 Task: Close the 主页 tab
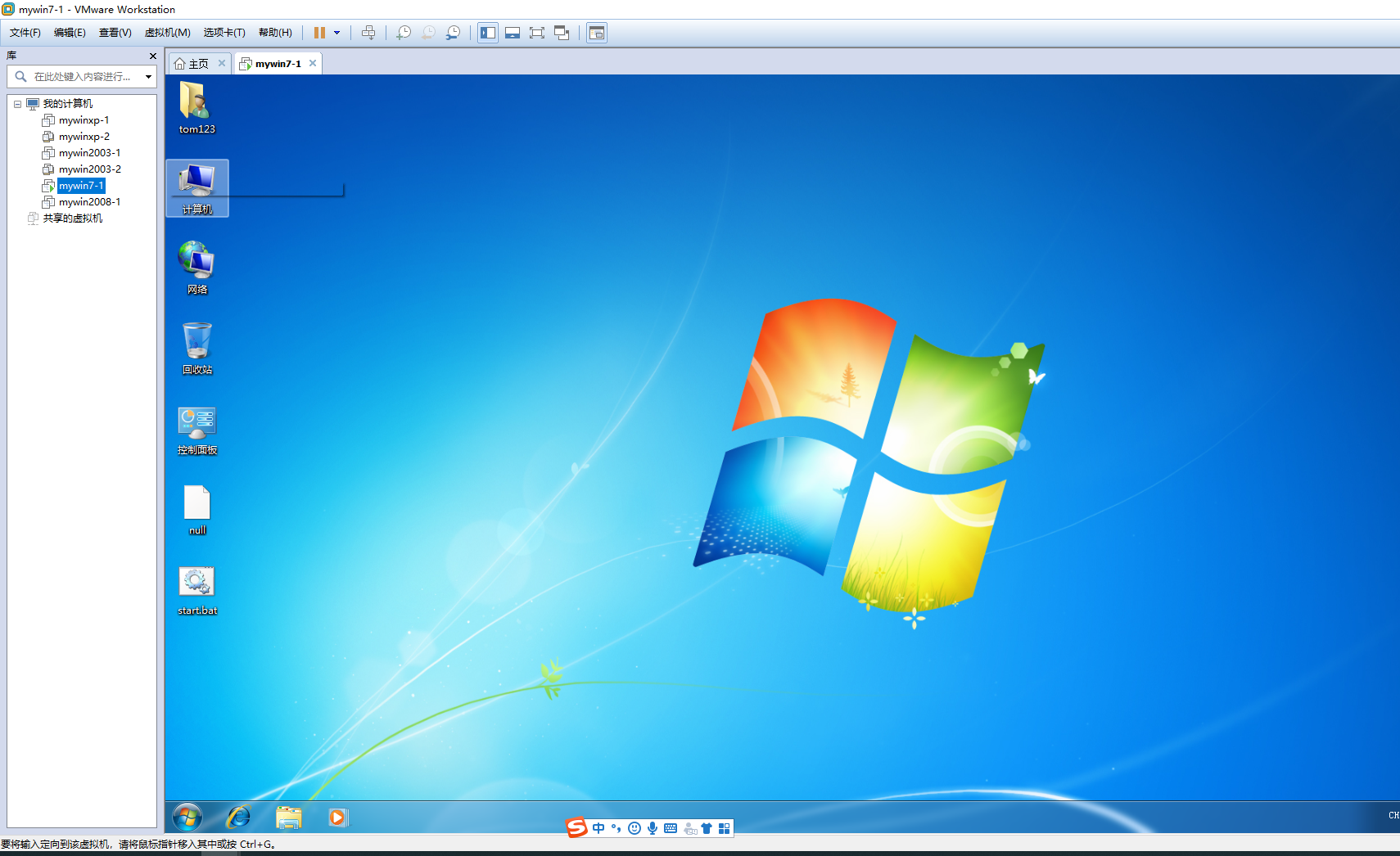pos(222,63)
